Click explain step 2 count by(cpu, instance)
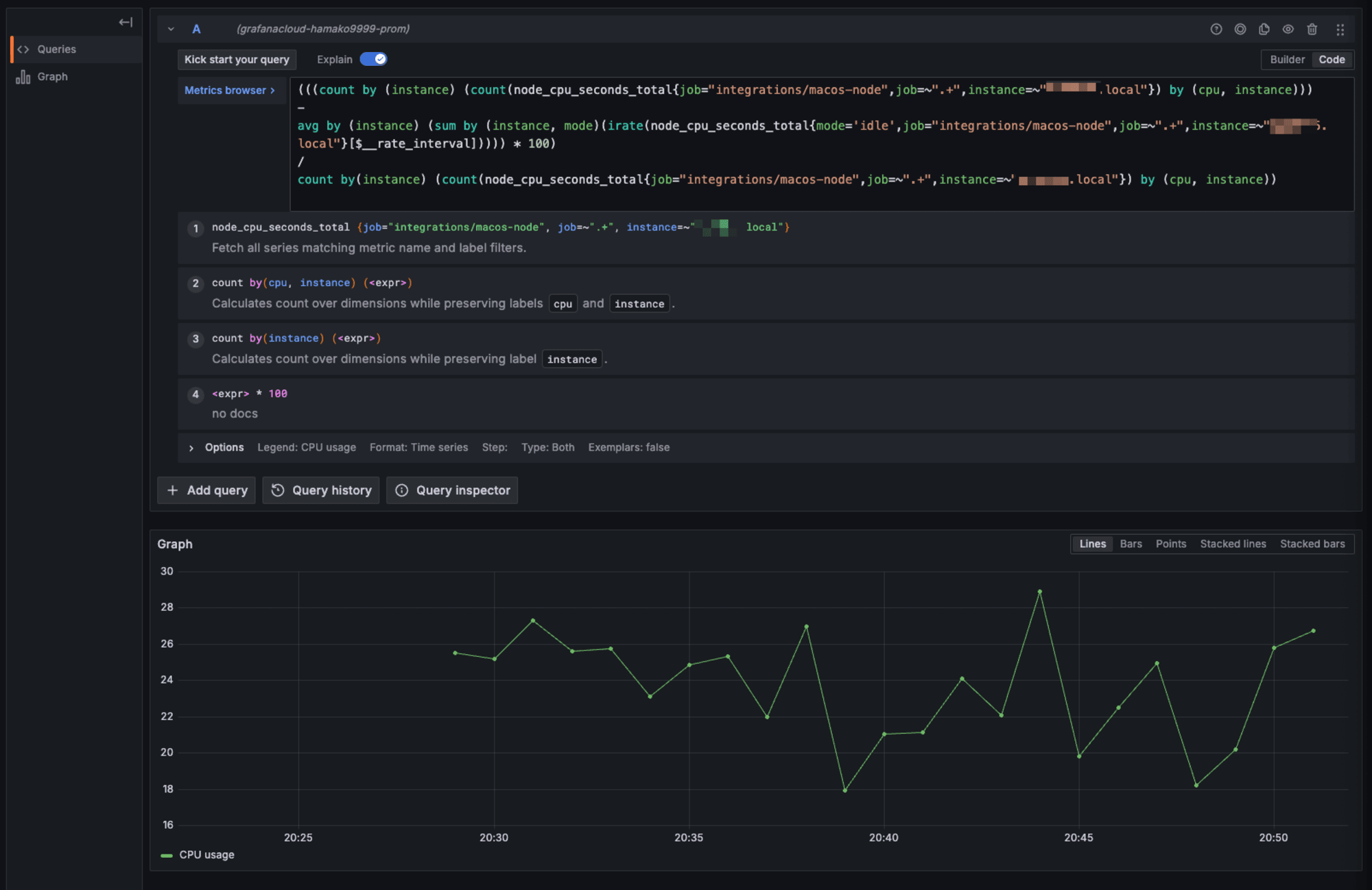This screenshot has width=1372, height=890. [x=766, y=293]
